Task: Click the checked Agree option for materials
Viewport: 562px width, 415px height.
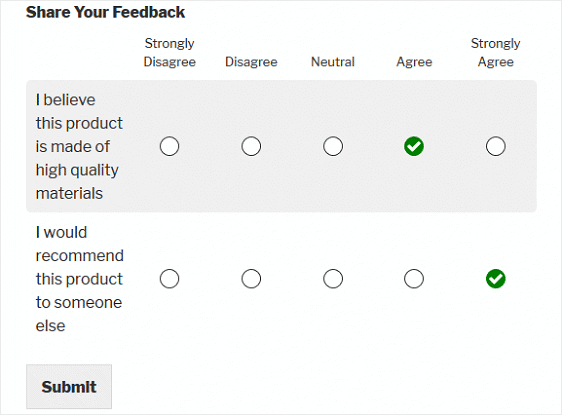Action: tap(414, 146)
